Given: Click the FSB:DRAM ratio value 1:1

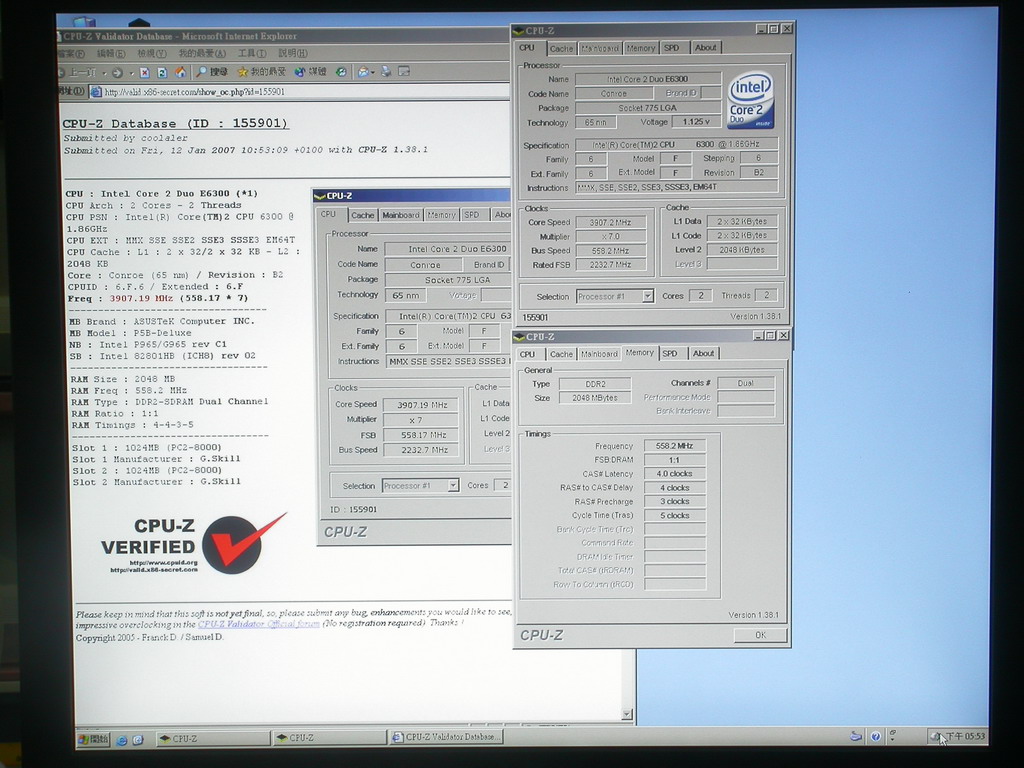Looking at the screenshot, I should [x=675, y=460].
